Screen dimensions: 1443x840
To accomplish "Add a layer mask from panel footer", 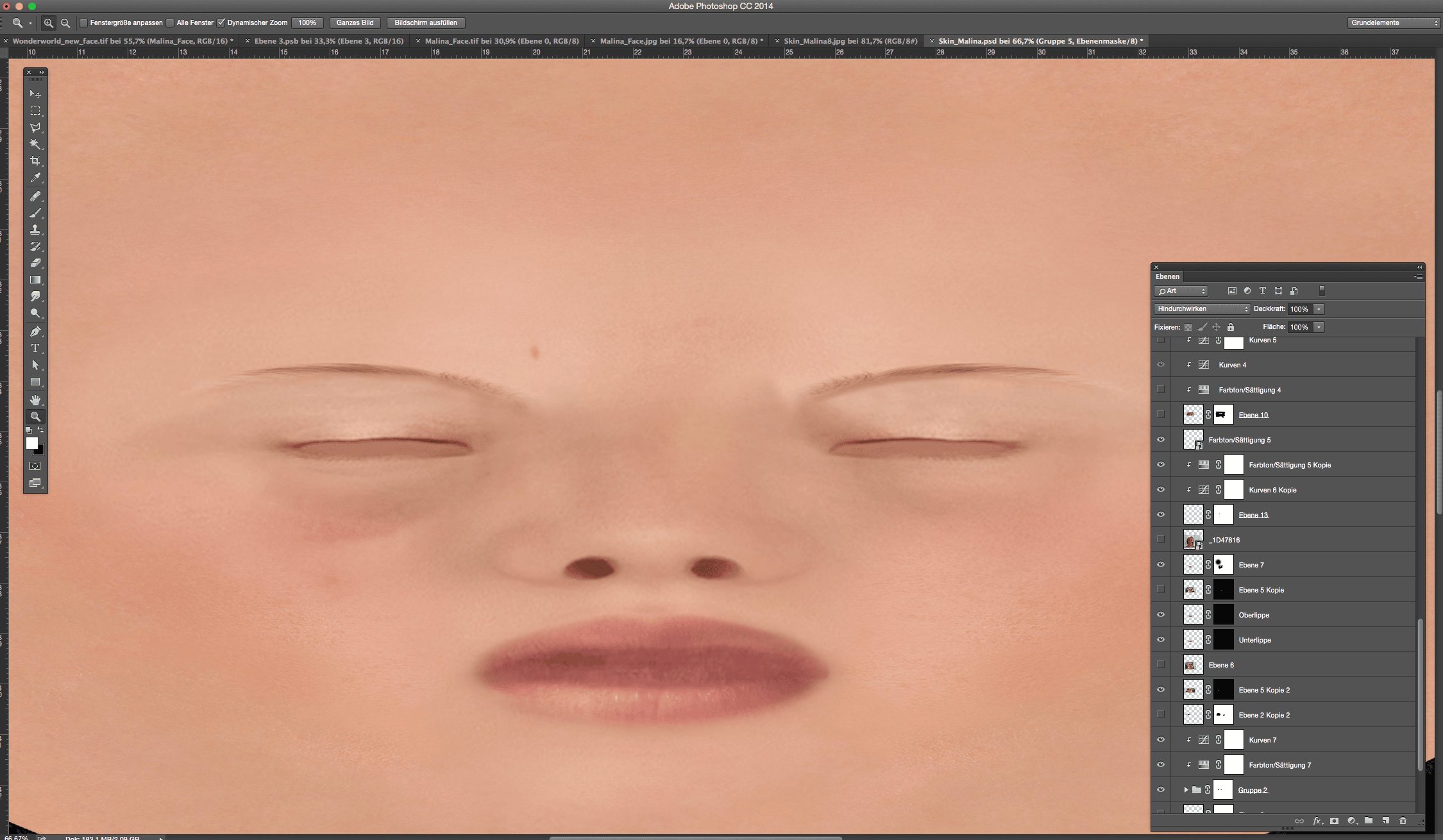I will tap(1334, 821).
